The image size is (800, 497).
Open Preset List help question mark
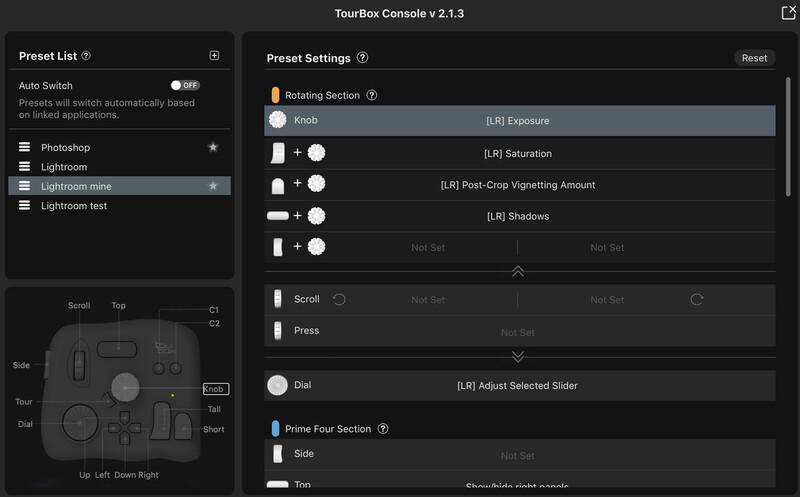click(x=86, y=56)
